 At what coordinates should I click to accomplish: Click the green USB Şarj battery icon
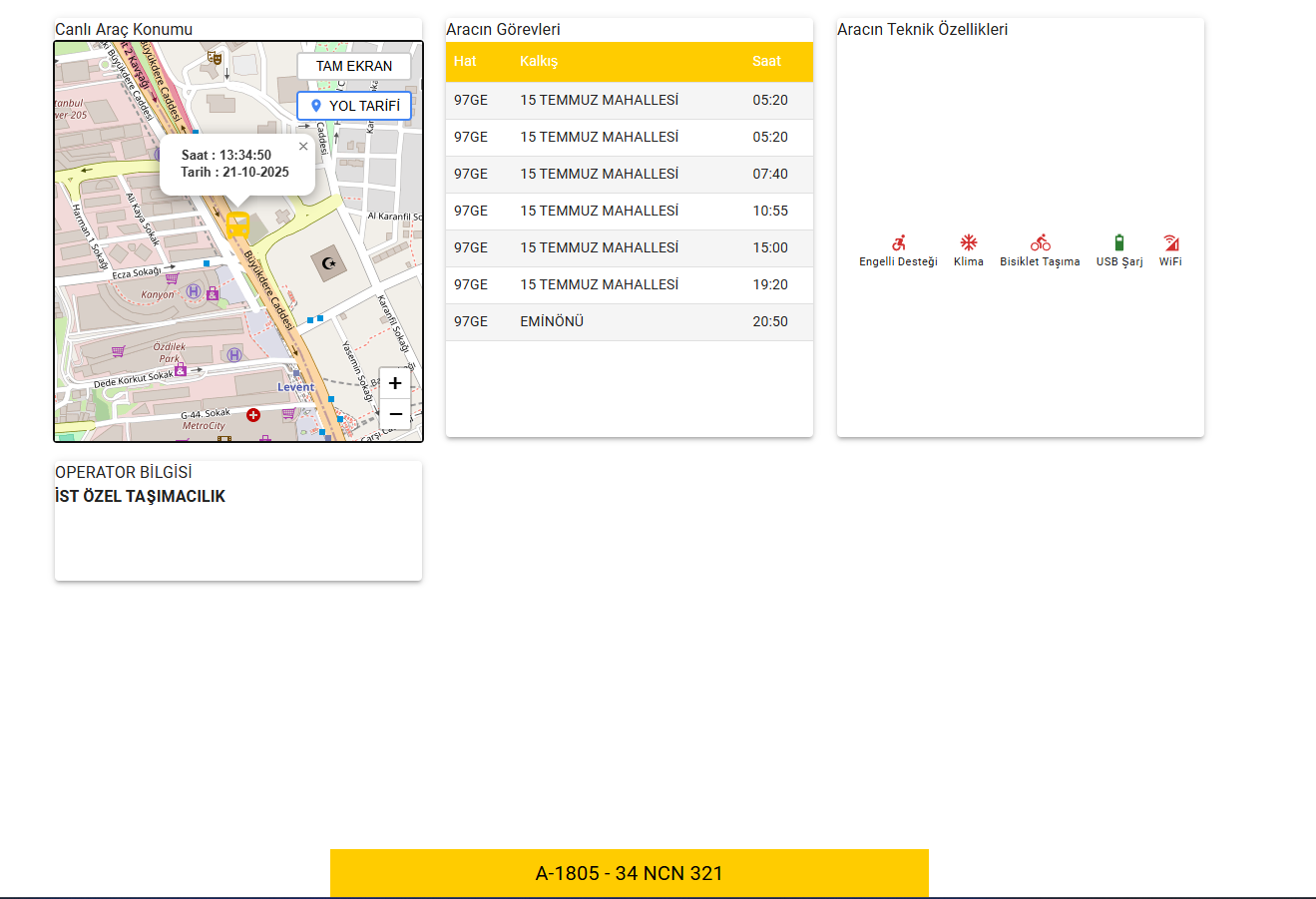1119,242
